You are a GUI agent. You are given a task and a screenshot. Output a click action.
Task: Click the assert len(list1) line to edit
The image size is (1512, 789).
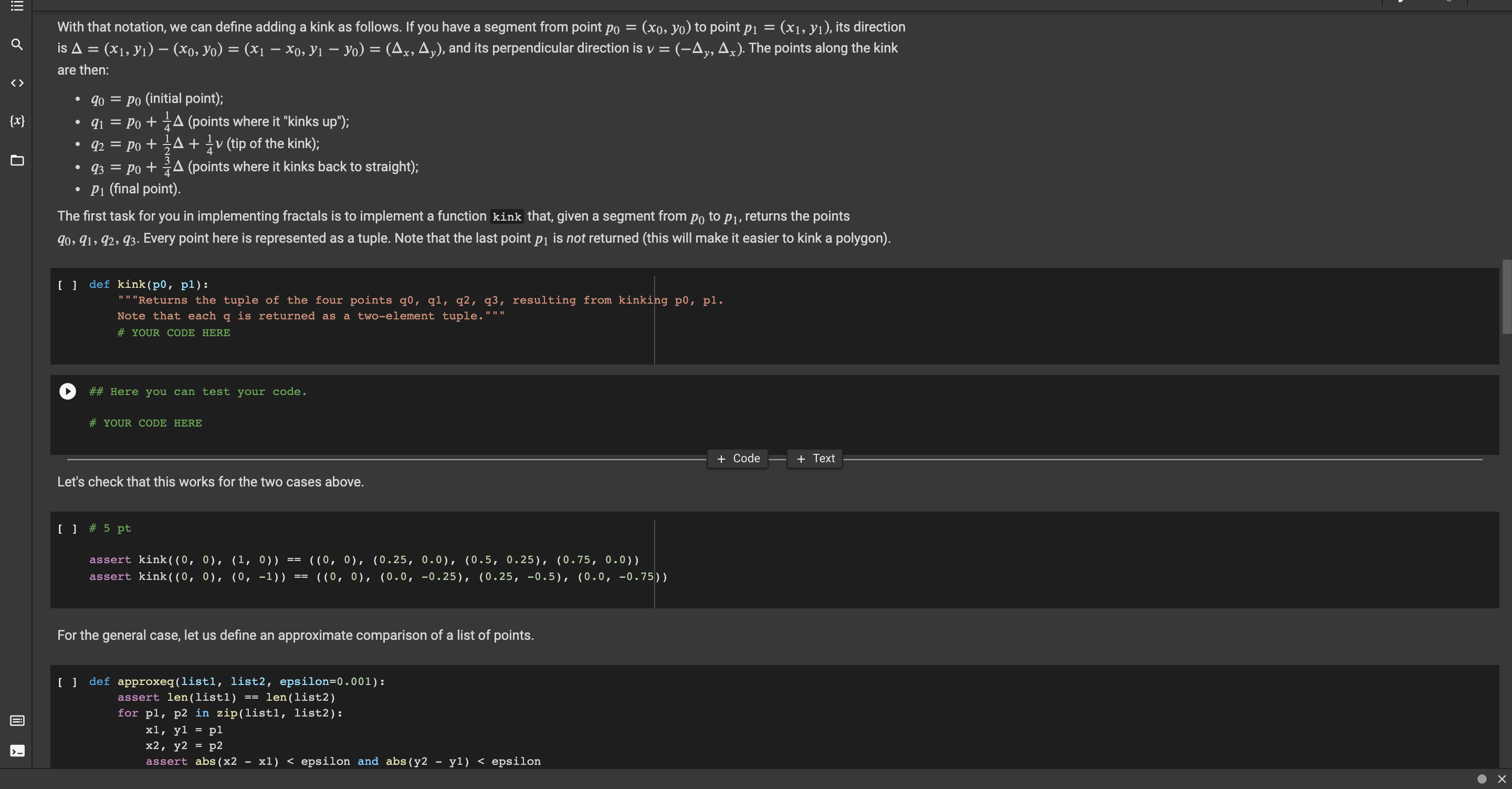pyautogui.click(x=226, y=698)
